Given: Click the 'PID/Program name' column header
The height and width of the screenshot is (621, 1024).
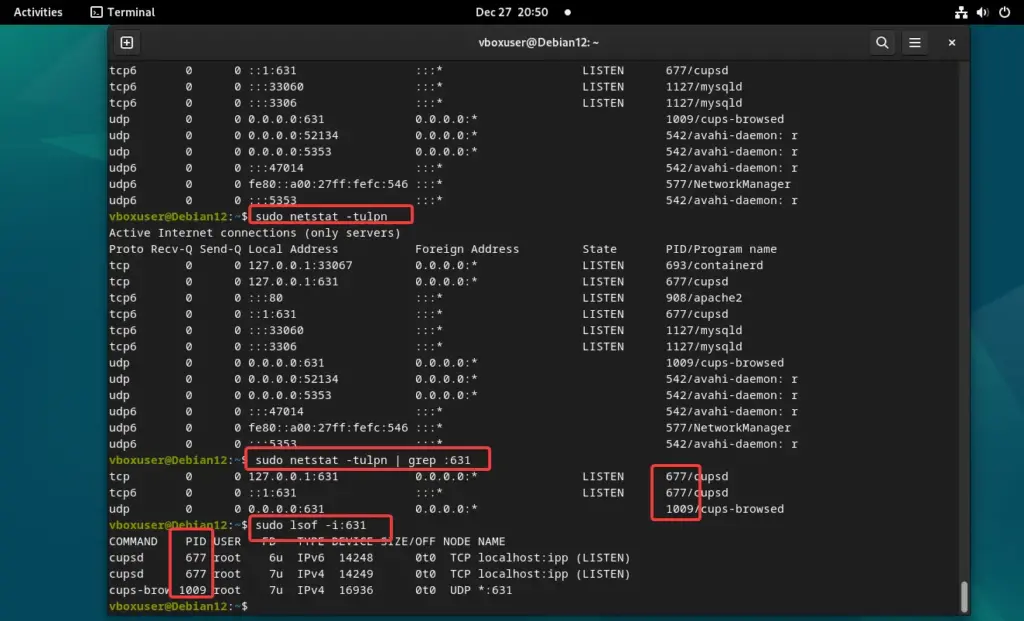Looking at the screenshot, I should (x=721, y=249).
